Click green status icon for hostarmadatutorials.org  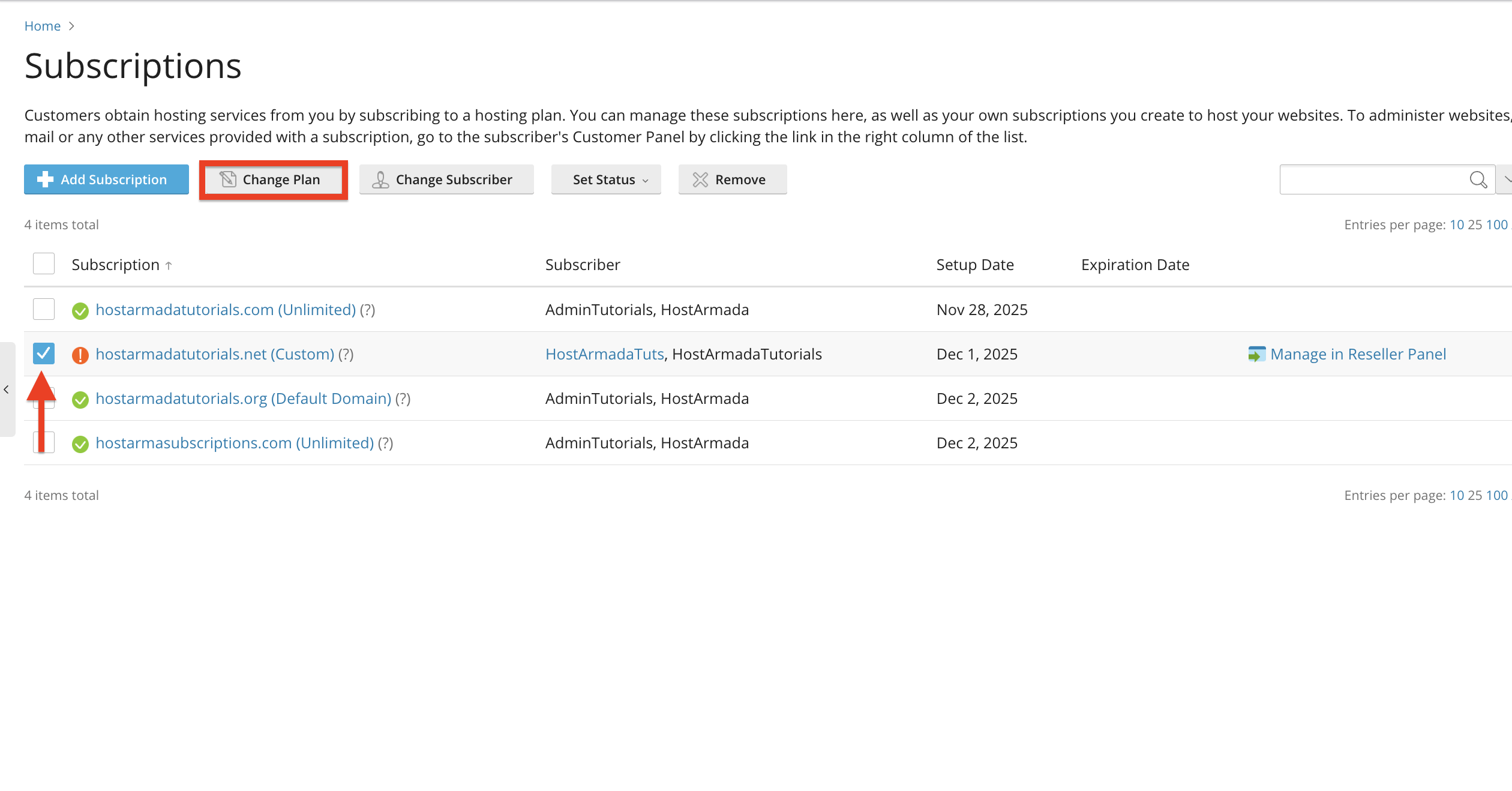coord(80,399)
